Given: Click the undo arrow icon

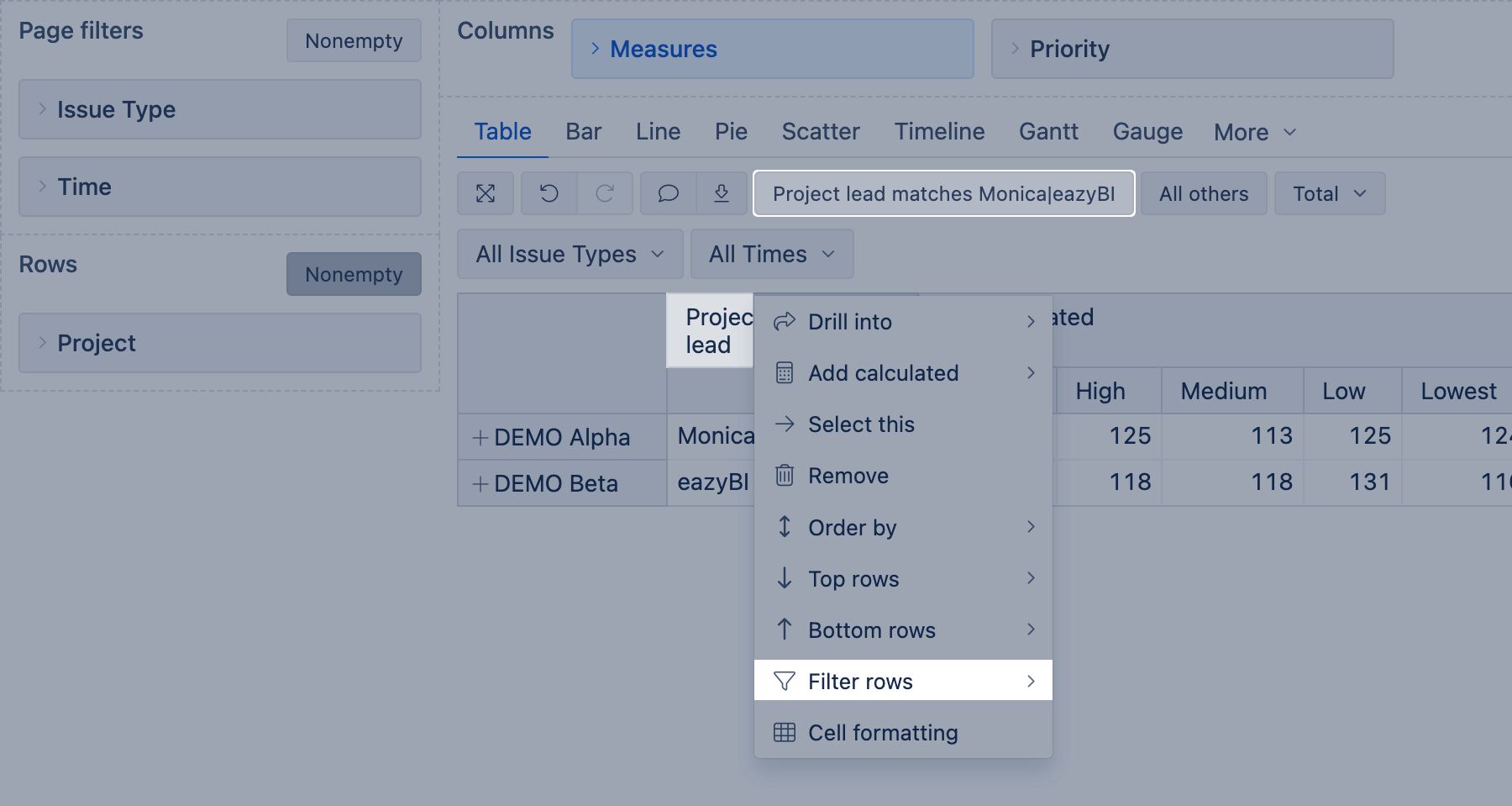Looking at the screenshot, I should click(549, 193).
